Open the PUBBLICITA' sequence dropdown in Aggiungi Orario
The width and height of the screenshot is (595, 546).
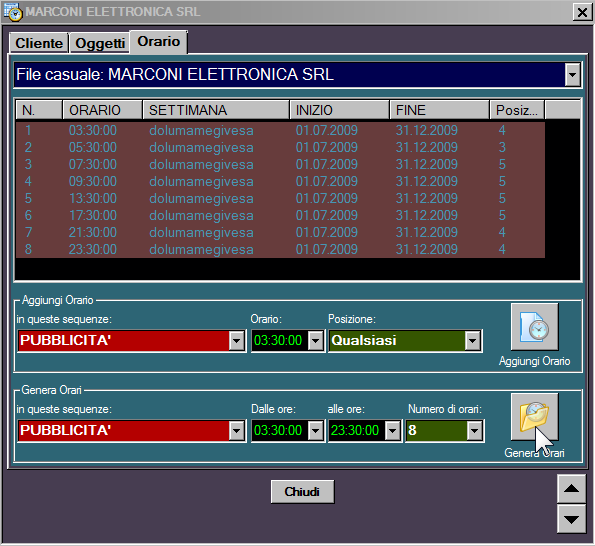(x=236, y=341)
